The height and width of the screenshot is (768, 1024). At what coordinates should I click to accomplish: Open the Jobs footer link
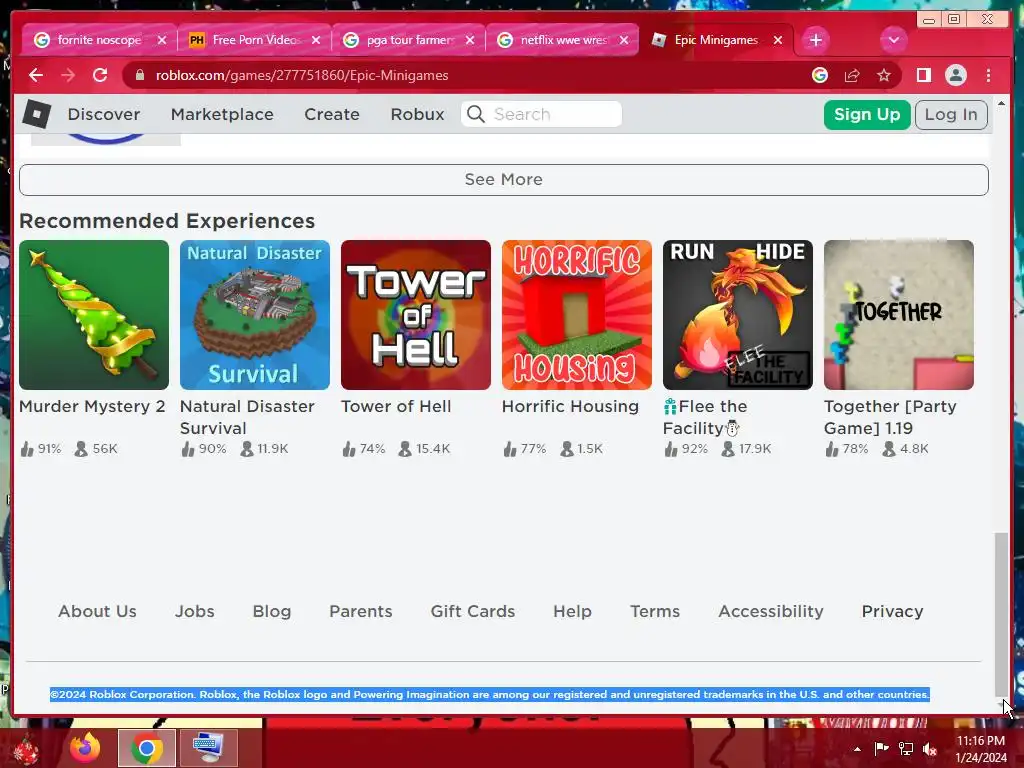tap(195, 611)
